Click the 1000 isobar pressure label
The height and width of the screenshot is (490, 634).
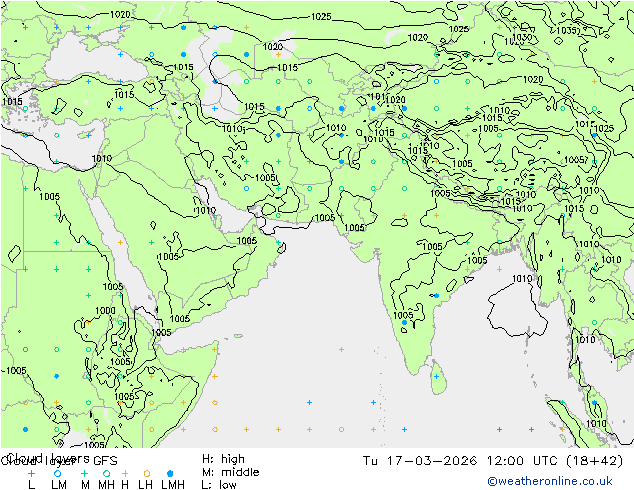click(105, 311)
